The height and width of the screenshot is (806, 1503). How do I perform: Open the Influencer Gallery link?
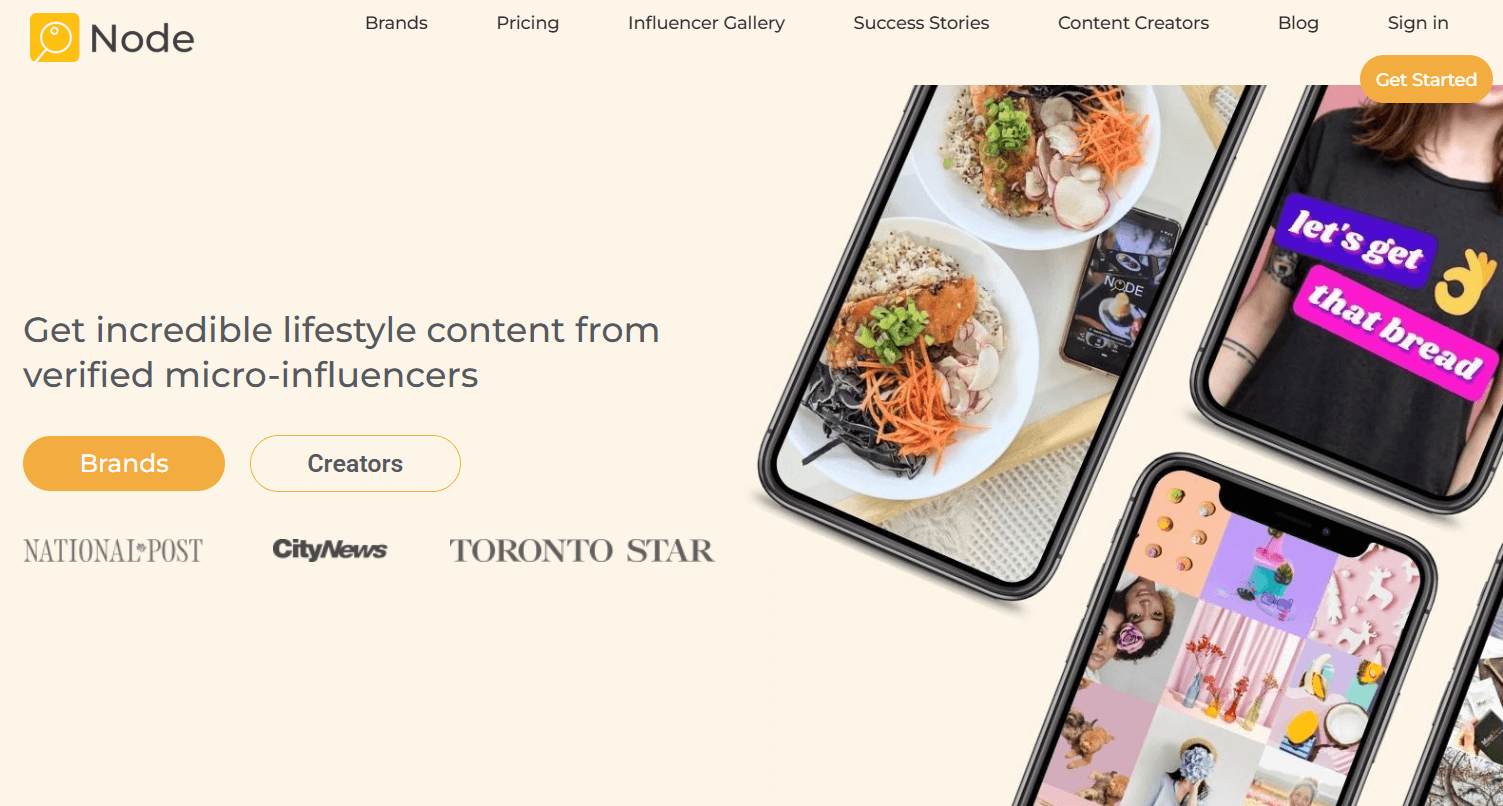point(706,23)
